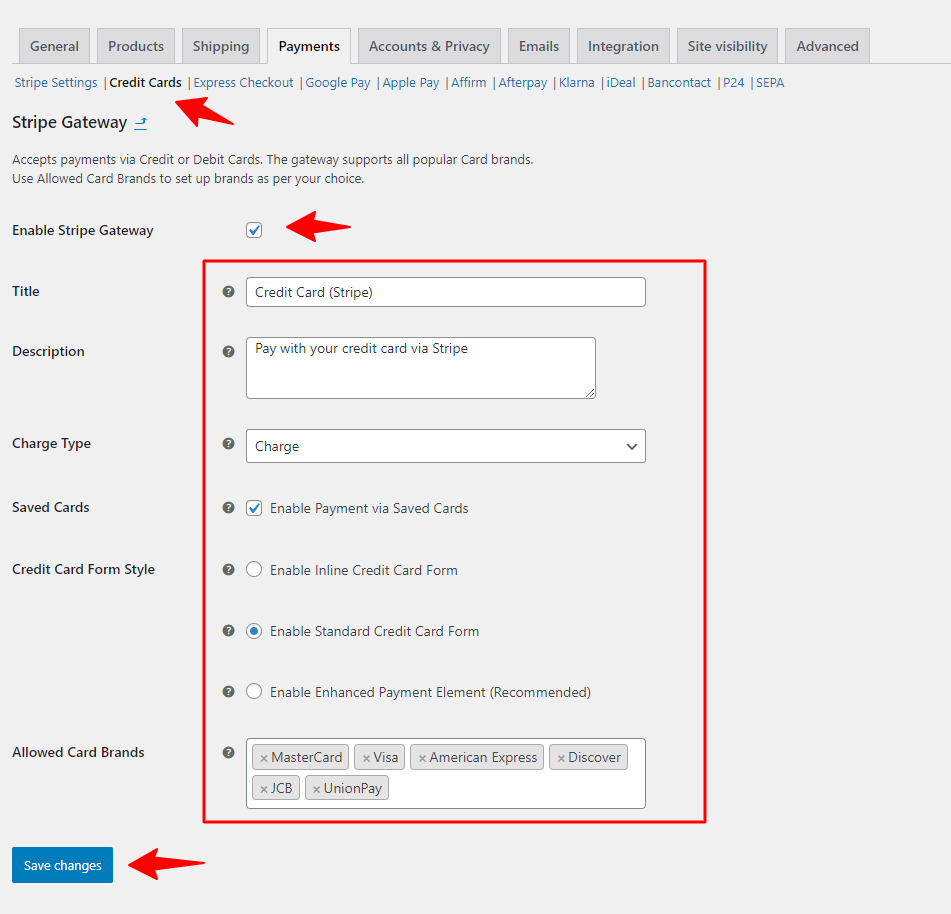Open the Charge Type dropdown
The image size is (951, 914).
pos(445,446)
